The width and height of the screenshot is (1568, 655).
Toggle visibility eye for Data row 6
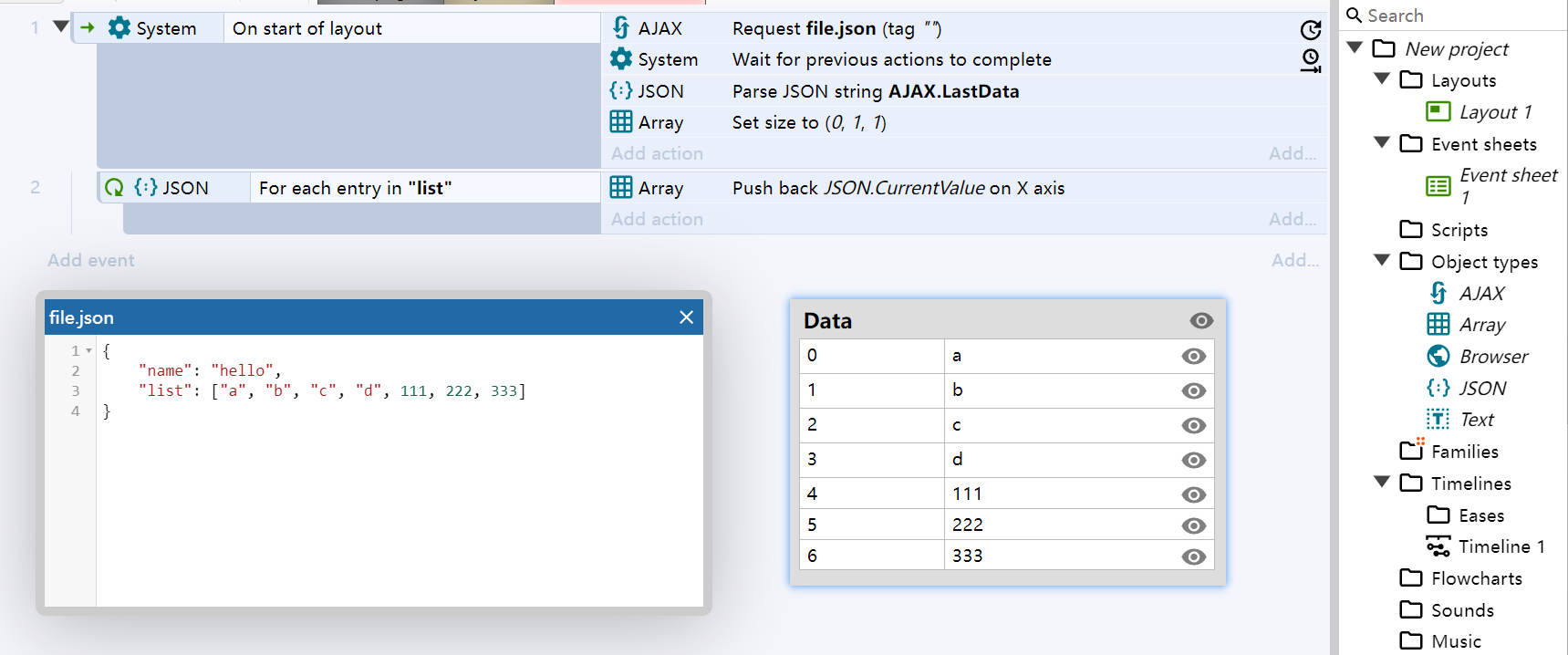[x=1193, y=556]
